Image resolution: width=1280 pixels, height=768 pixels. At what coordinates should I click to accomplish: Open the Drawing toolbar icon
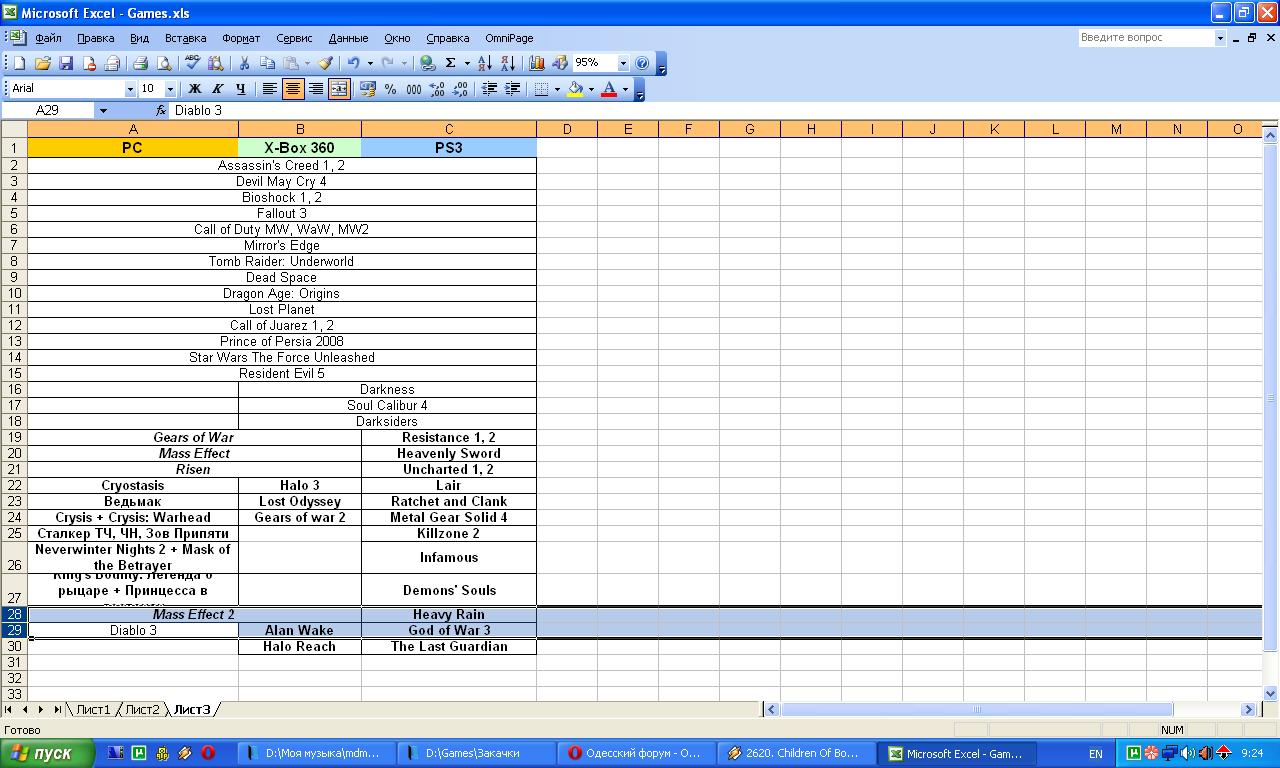point(560,63)
